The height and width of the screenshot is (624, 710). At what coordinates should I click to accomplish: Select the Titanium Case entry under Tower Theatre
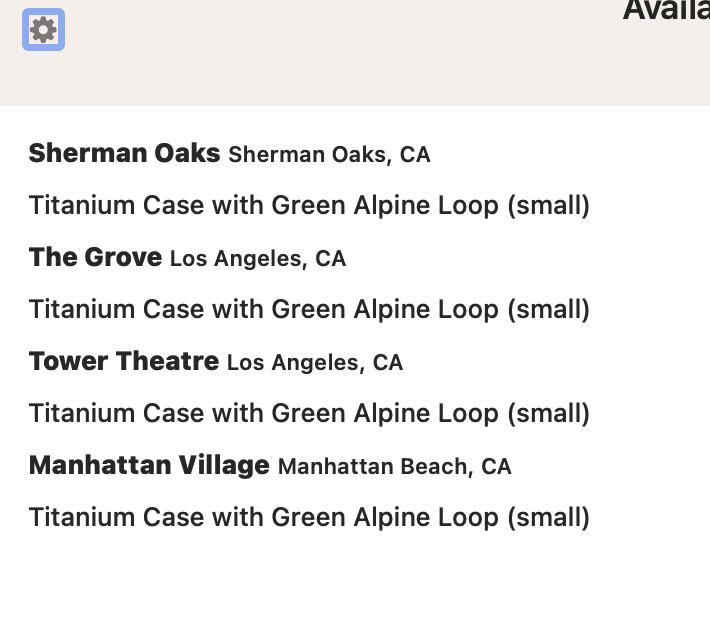click(309, 413)
